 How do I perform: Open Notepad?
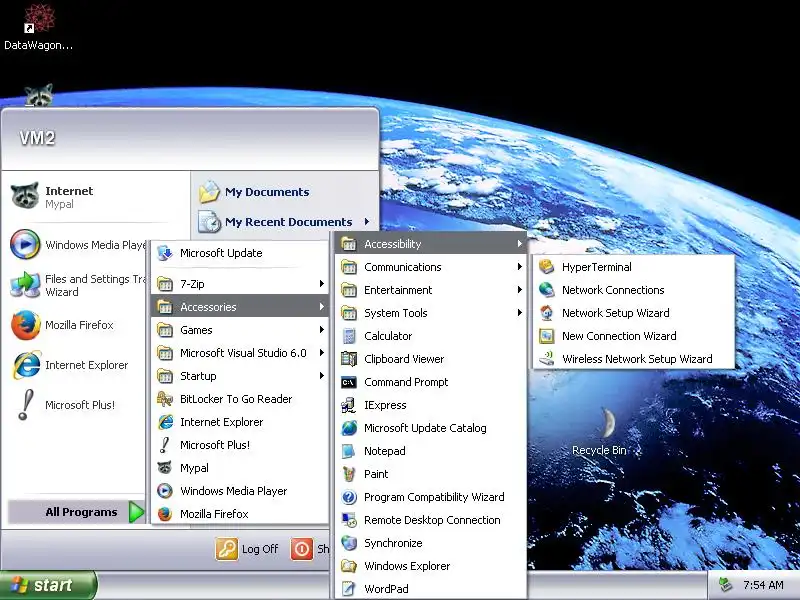pyautogui.click(x=431, y=451)
